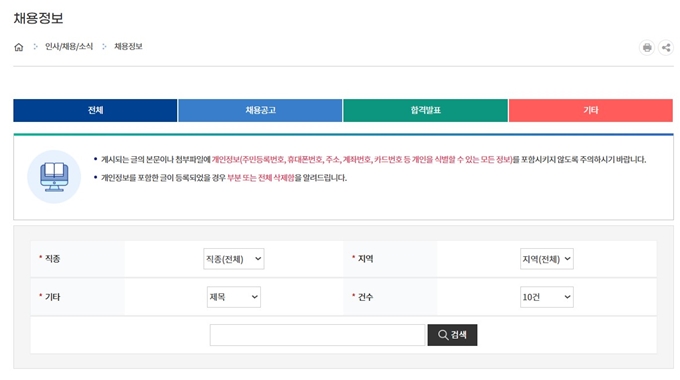680x380 pixels.
Task: Open the computer book notice icon
Action: click(54, 177)
